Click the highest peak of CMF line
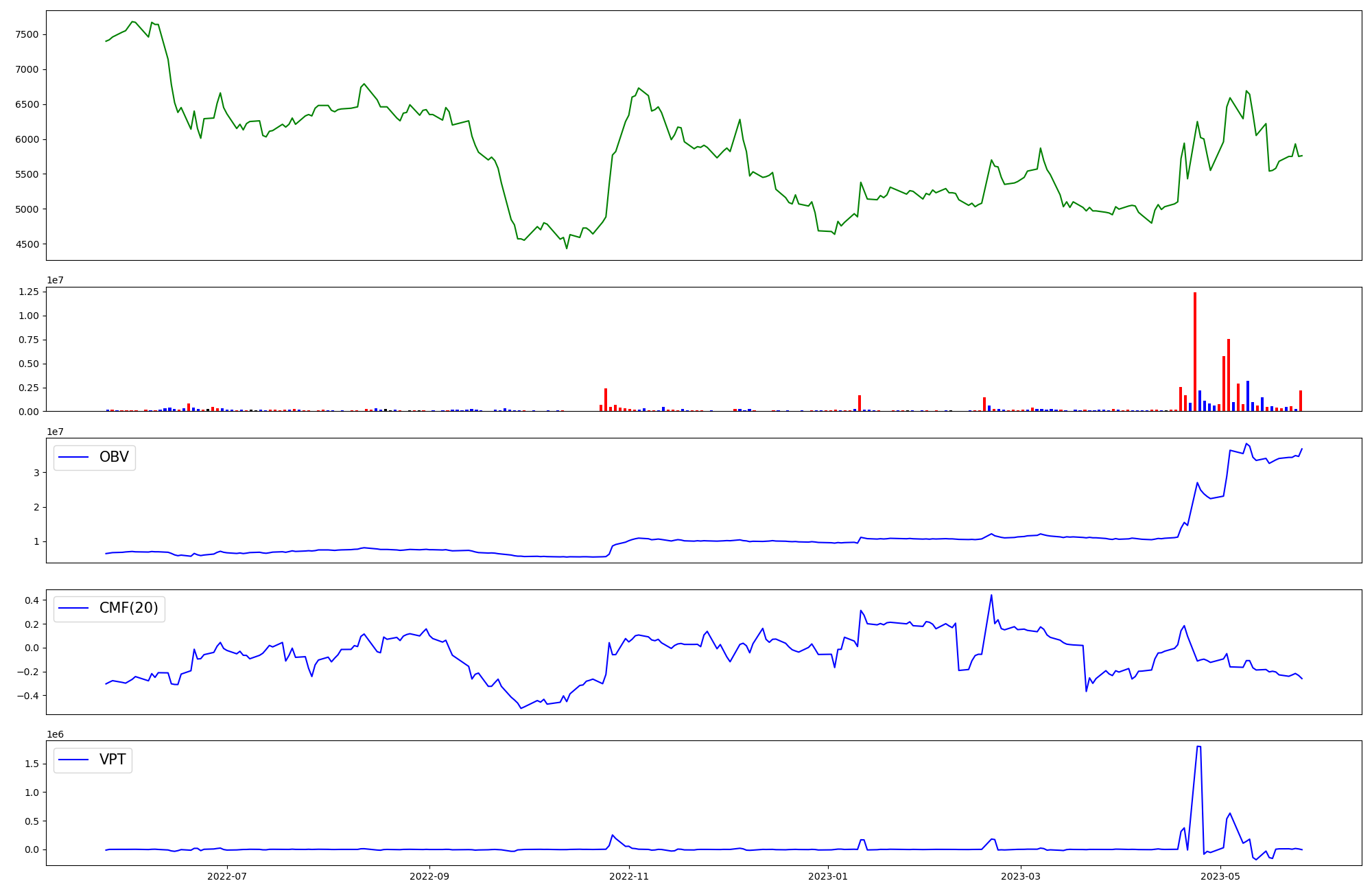Image resolution: width=1372 pixels, height=892 pixels. pyautogui.click(x=991, y=595)
